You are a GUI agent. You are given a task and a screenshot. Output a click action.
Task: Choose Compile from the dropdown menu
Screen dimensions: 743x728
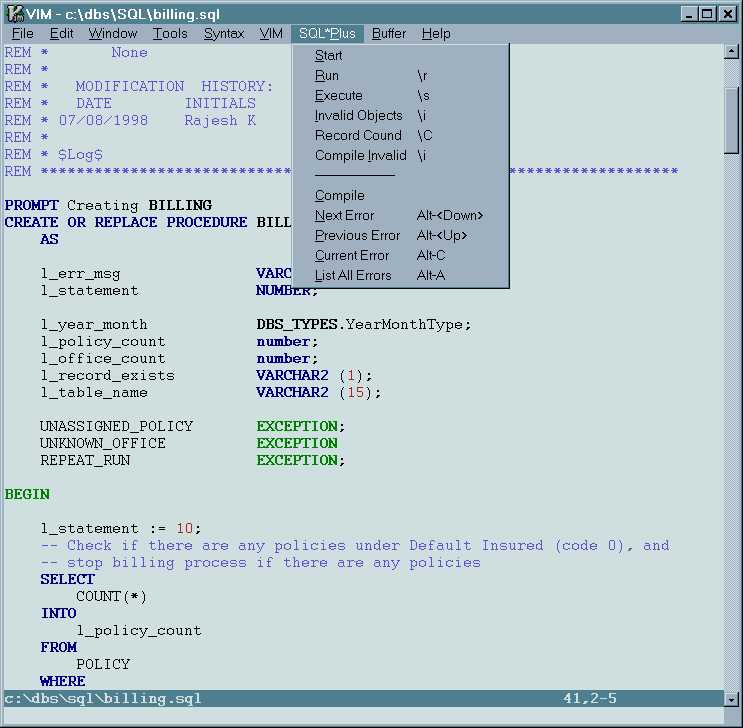(x=340, y=195)
